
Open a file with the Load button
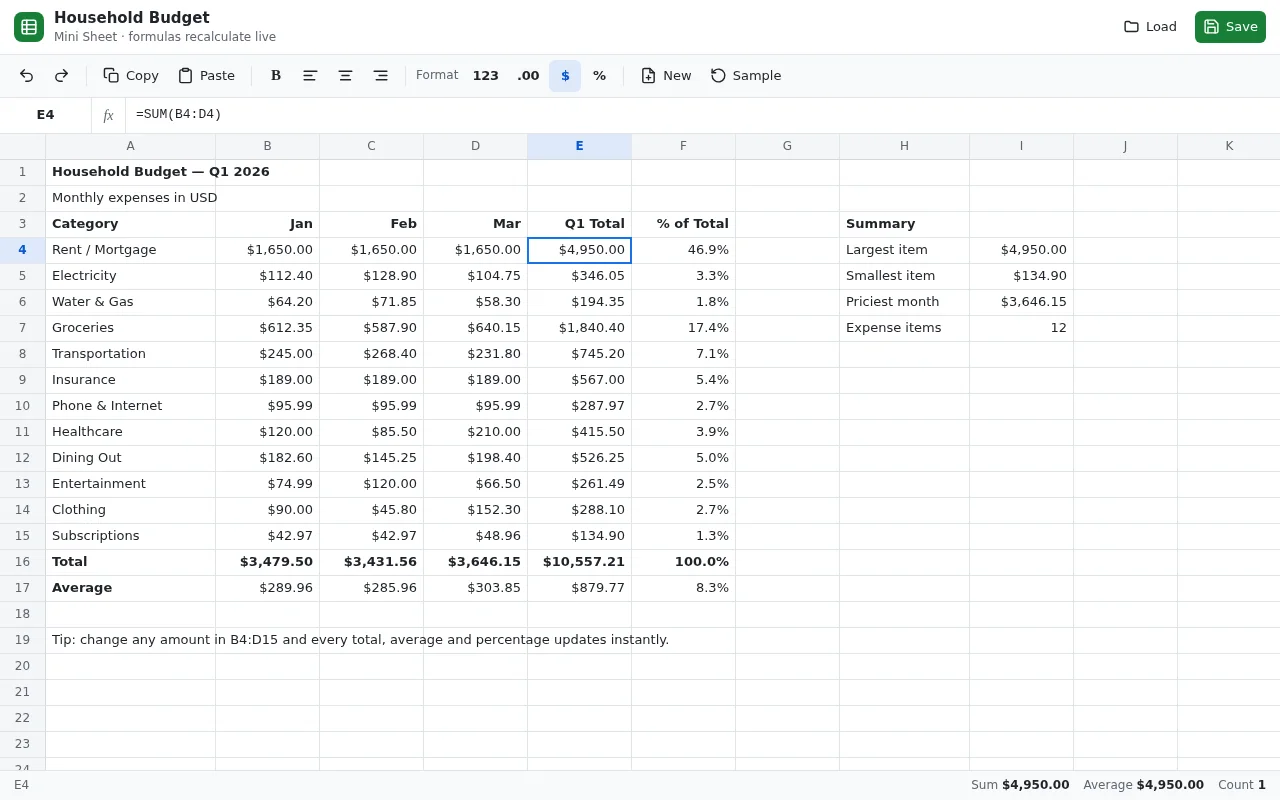1150,27
